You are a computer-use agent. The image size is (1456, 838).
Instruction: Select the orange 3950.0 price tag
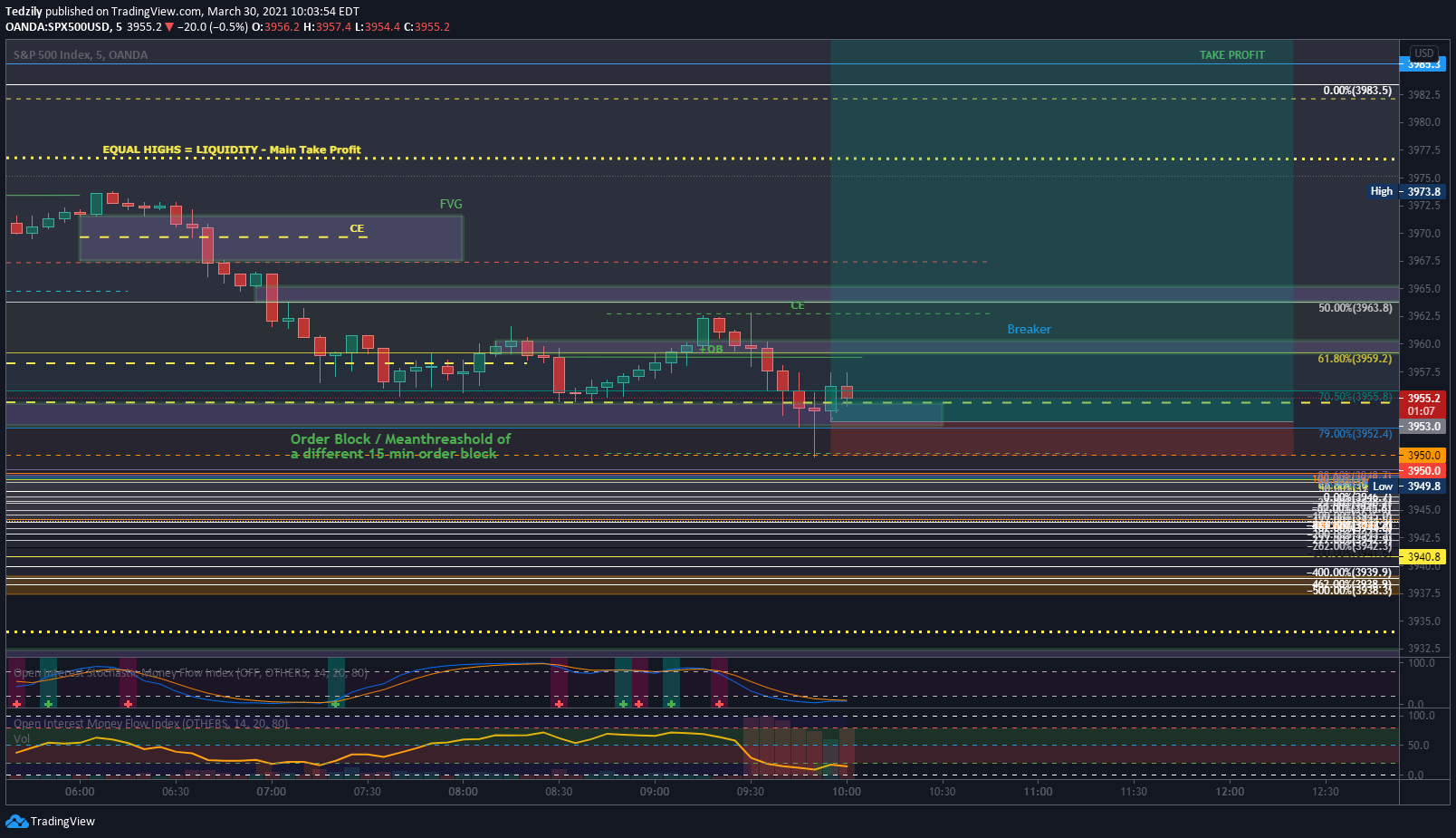coord(1423,456)
